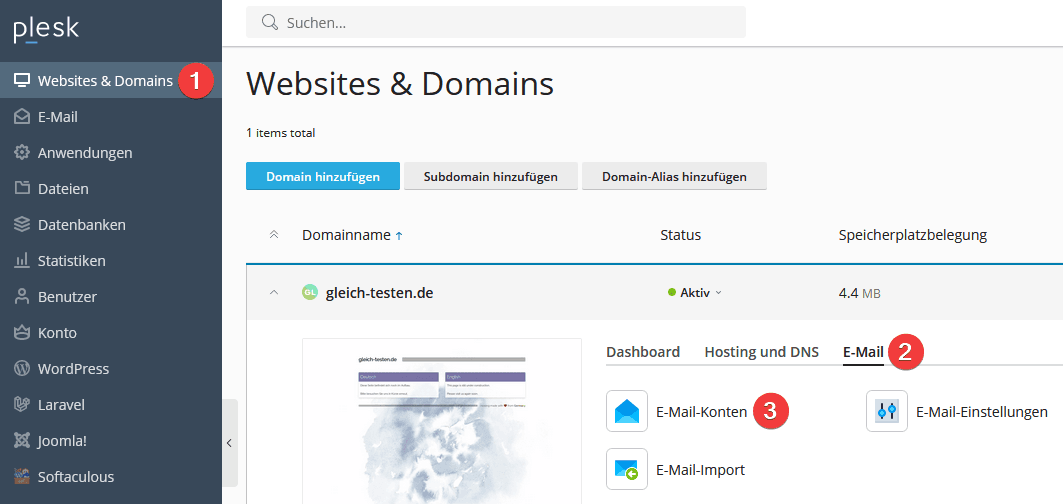This screenshot has height=504, width=1063.
Task: Click the Subdomain hinzufügen button
Action: tap(490, 177)
